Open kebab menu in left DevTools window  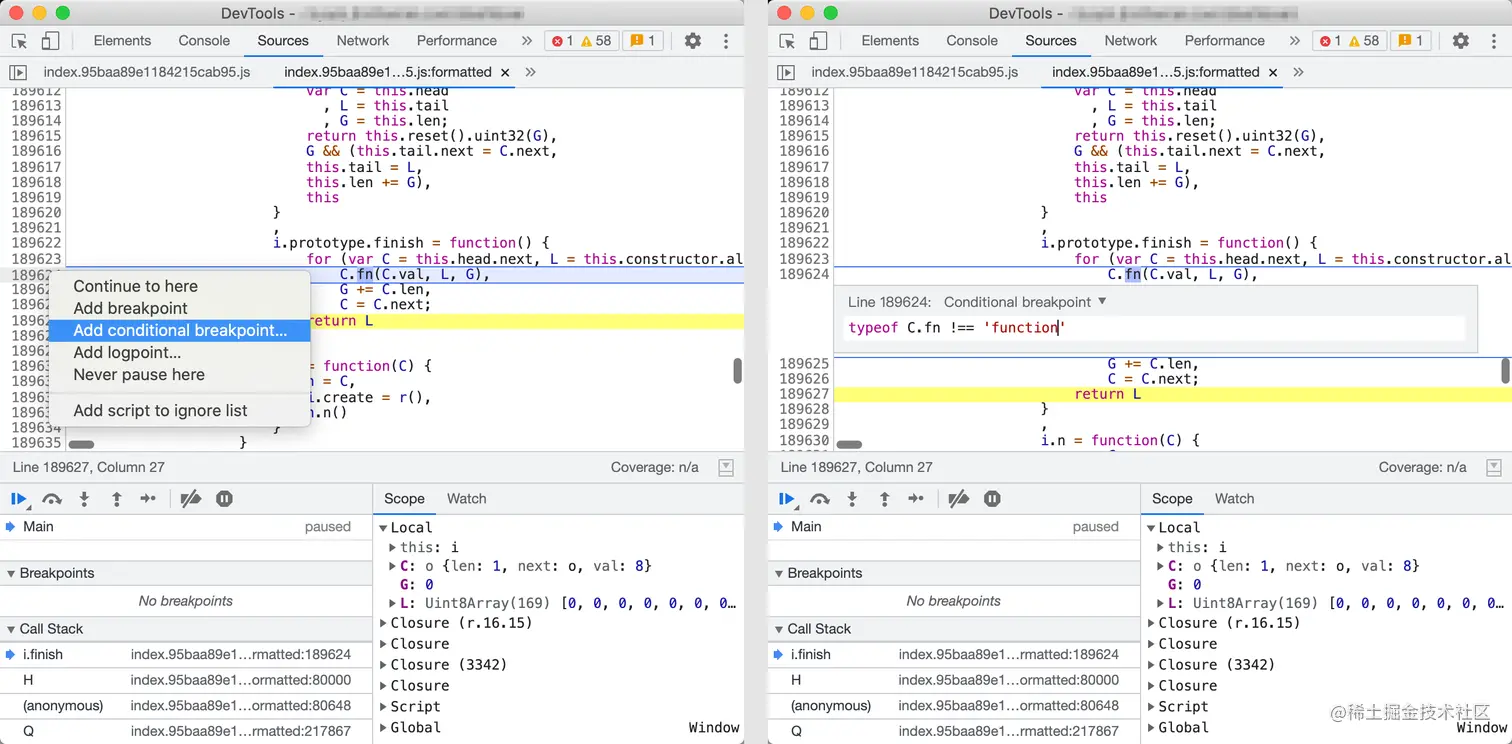coord(726,41)
